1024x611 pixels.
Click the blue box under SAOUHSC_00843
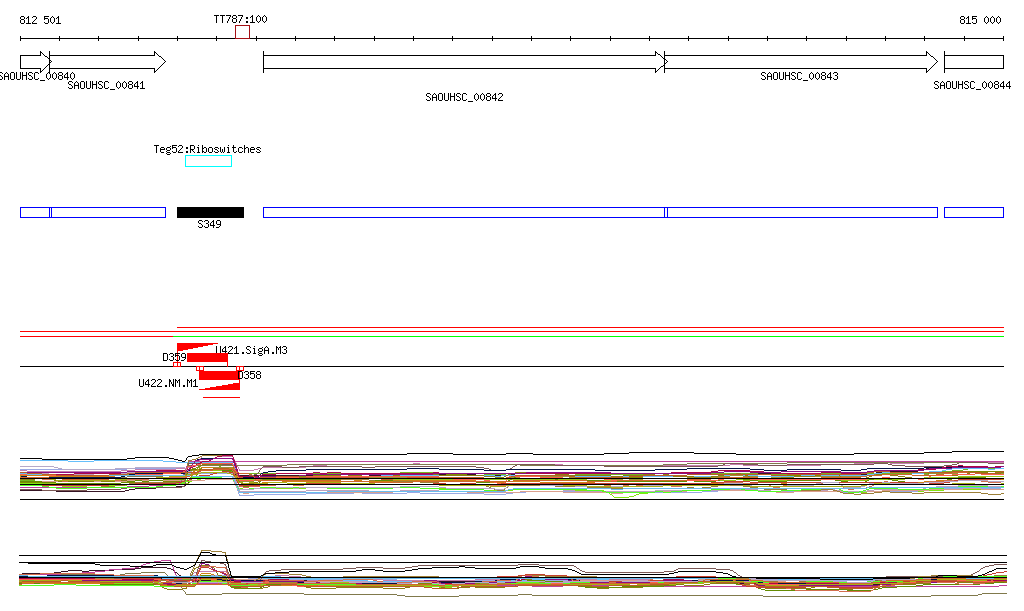coord(801,212)
